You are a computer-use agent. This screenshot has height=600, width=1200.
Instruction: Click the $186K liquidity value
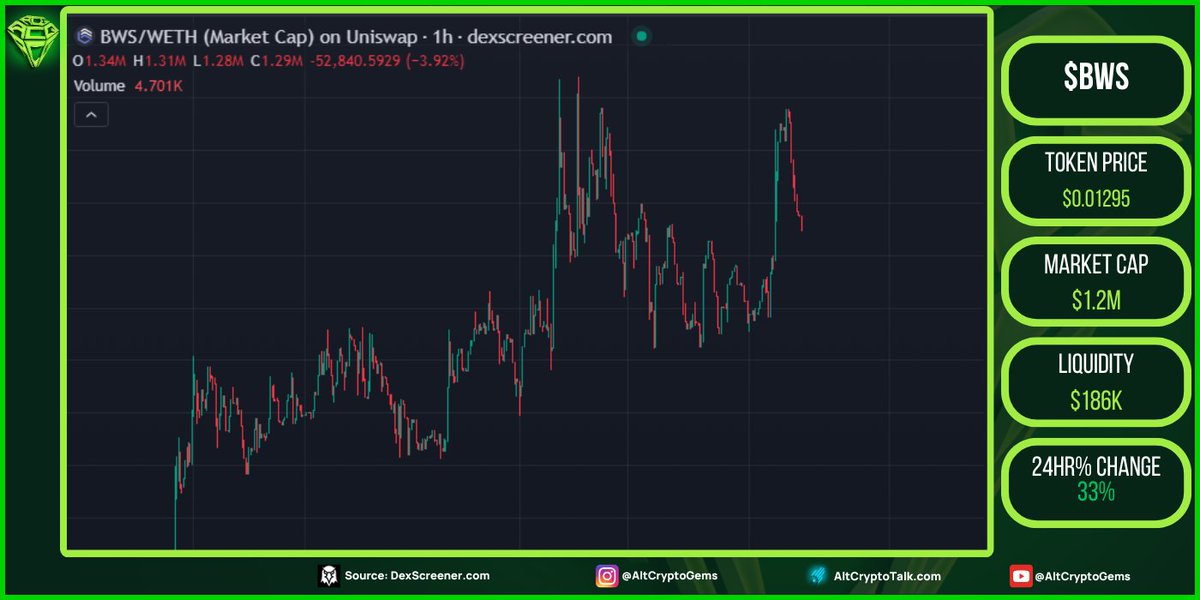[1096, 402]
